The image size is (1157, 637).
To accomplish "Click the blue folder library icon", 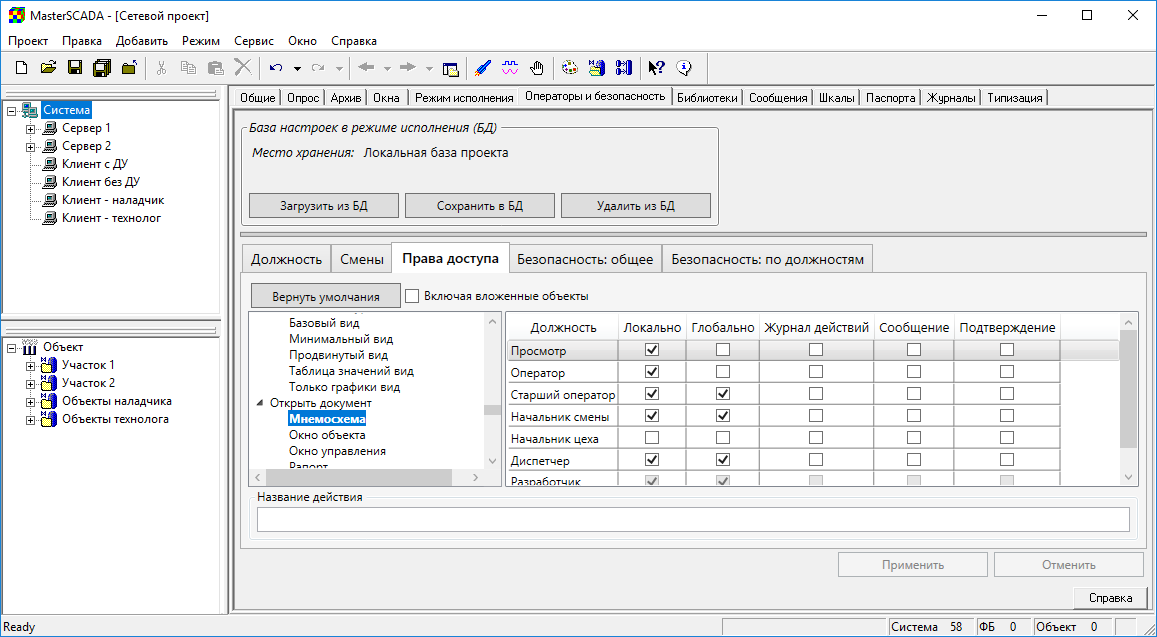I will (596, 68).
